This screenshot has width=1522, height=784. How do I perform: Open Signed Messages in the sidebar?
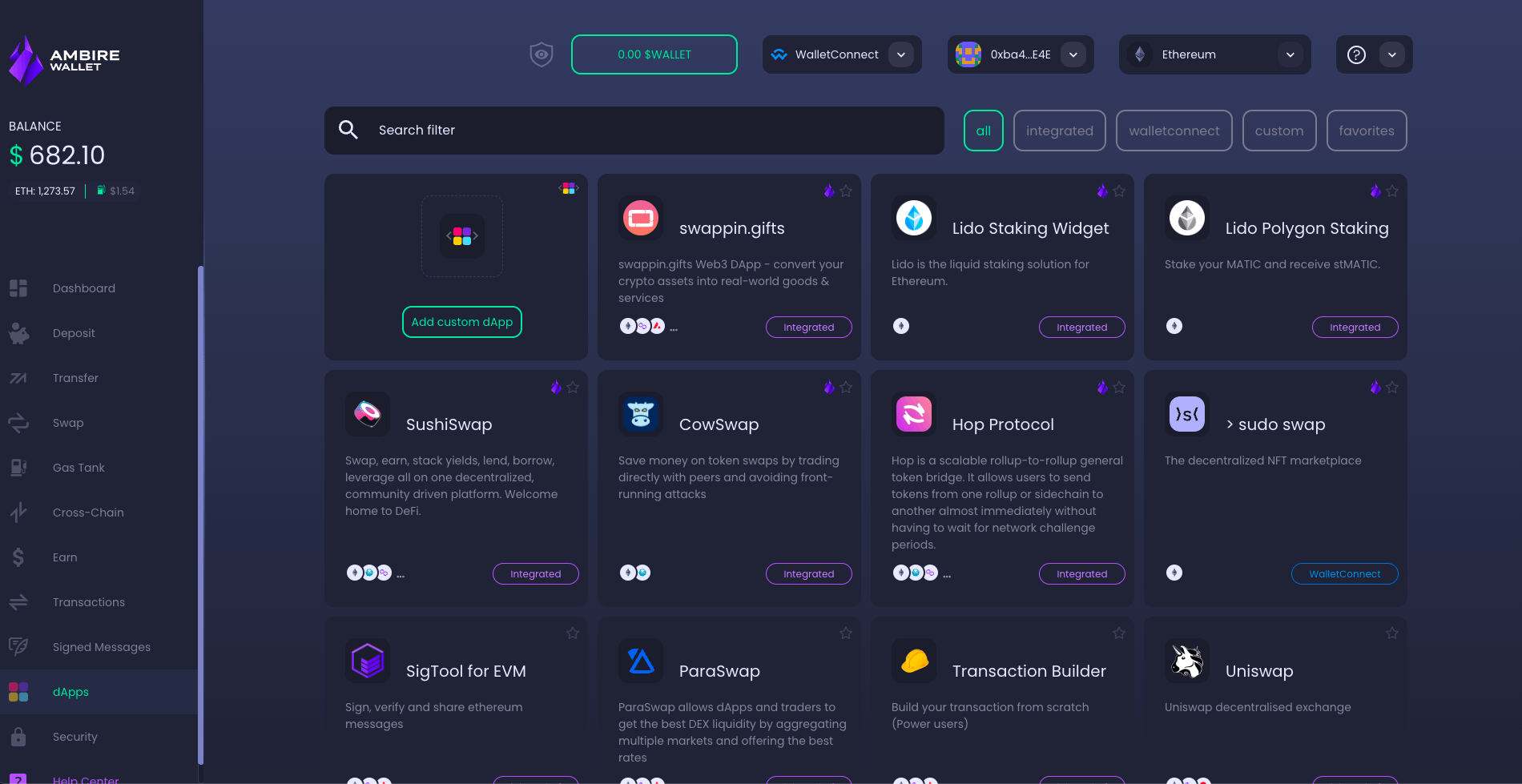click(99, 647)
